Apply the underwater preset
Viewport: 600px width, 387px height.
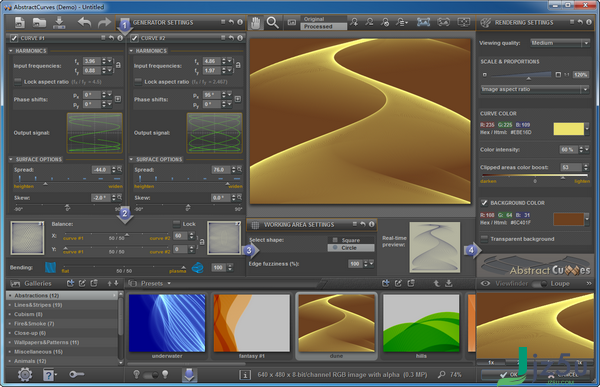167,323
